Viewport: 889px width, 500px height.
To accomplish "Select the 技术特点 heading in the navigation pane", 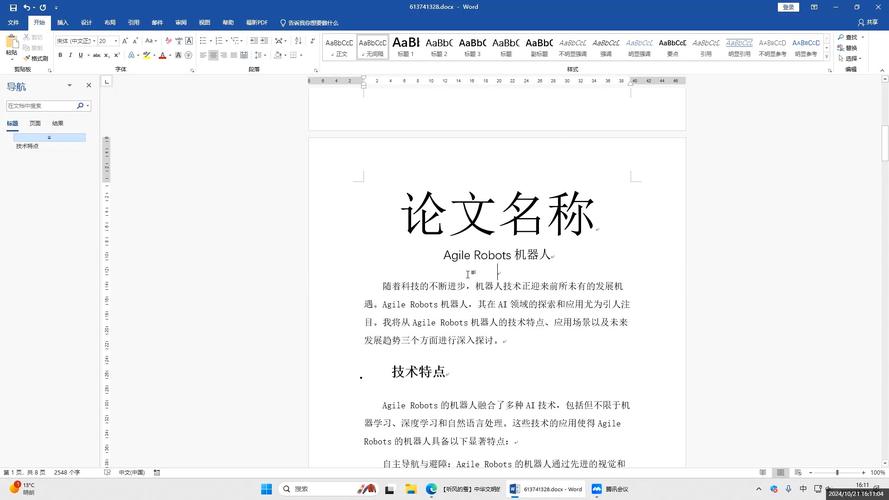I will point(27,146).
